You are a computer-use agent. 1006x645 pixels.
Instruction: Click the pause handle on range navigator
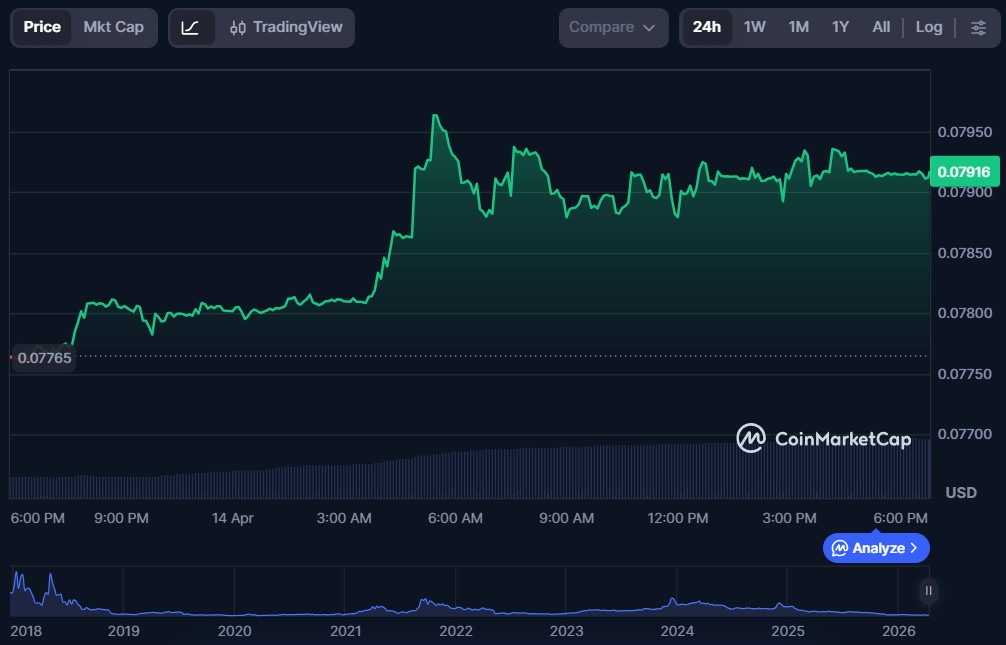tap(929, 591)
